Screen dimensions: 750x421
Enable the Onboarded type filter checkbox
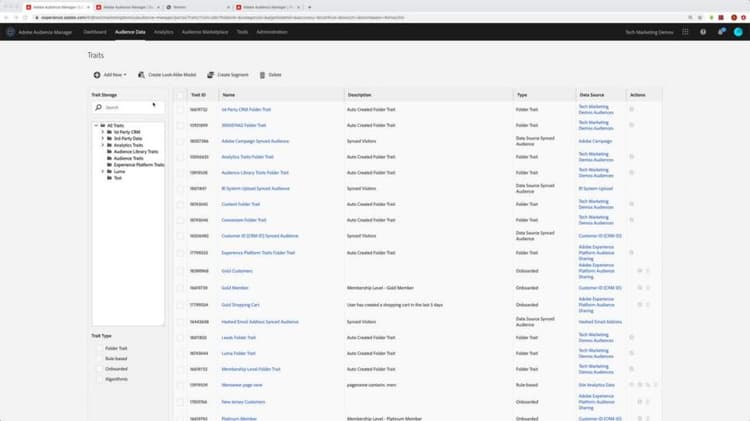99,369
